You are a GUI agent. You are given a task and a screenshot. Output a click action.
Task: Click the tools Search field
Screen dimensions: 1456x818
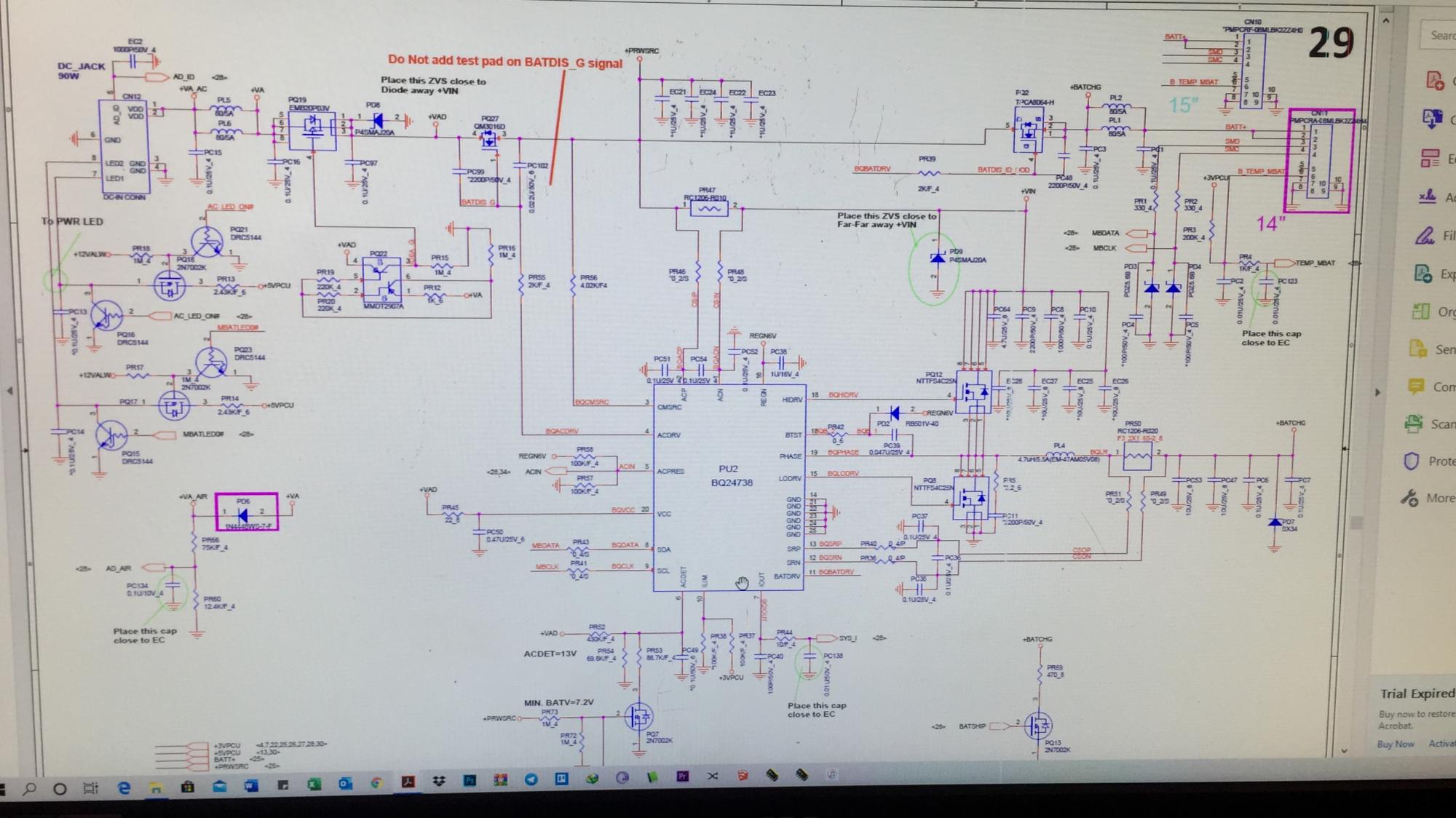tap(1440, 35)
